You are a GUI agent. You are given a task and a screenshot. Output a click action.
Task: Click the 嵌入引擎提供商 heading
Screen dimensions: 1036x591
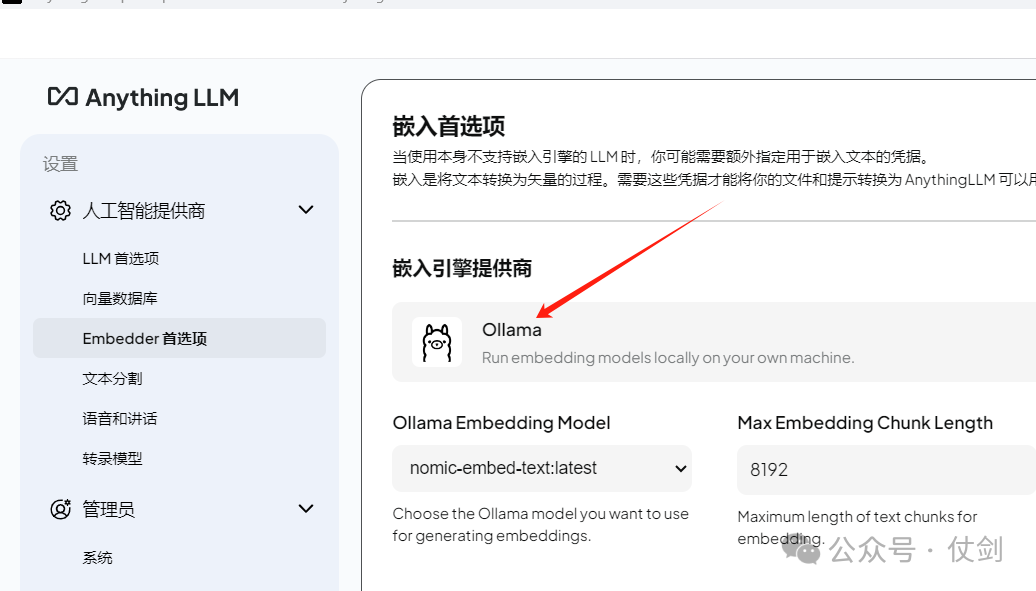462,268
